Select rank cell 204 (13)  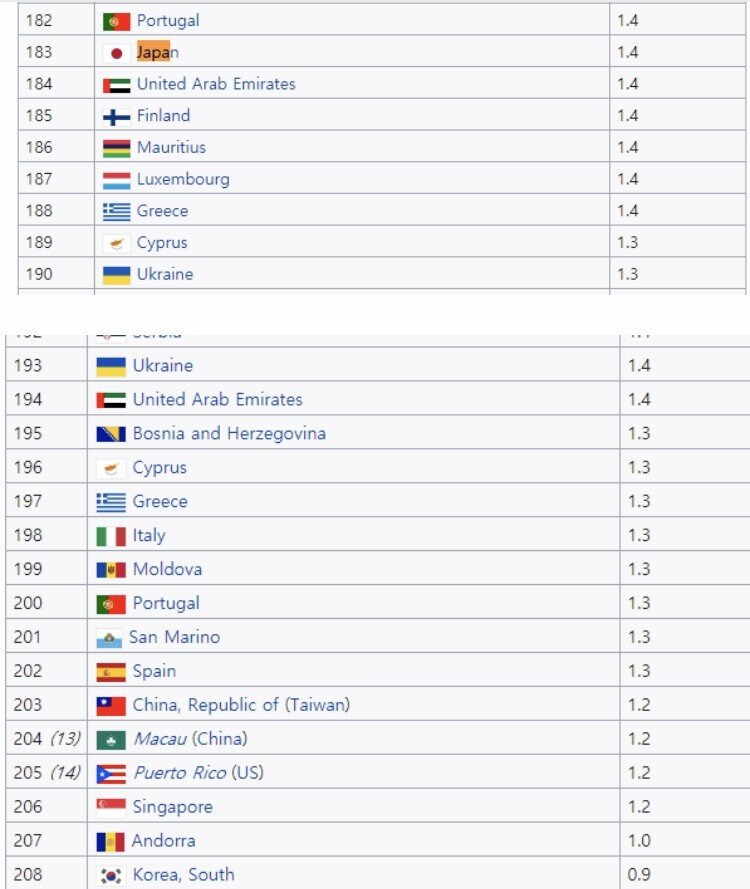click(46, 739)
